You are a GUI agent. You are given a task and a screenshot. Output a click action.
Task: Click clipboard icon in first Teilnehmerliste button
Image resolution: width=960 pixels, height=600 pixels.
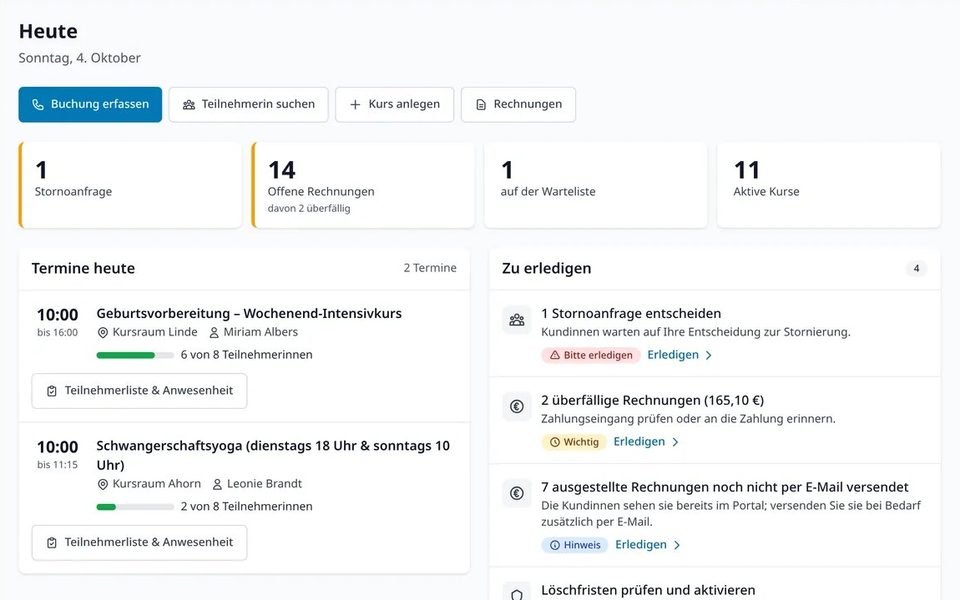[x=52, y=391]
